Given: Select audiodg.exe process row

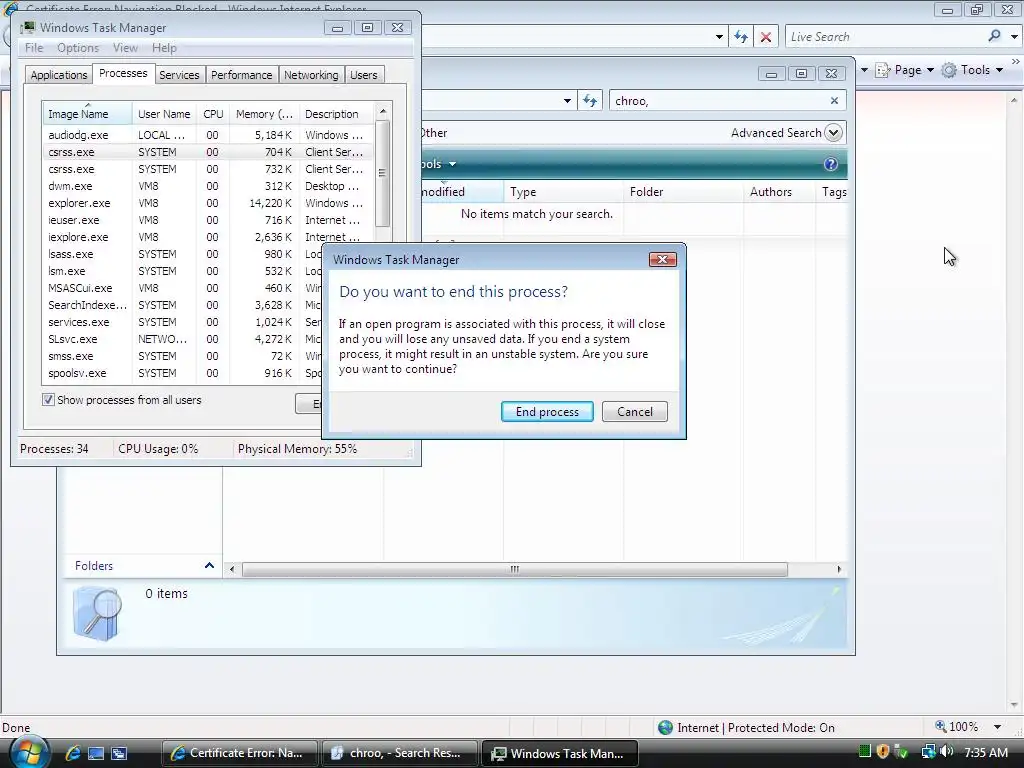Looking at the screenshot, I should point(208,135).
